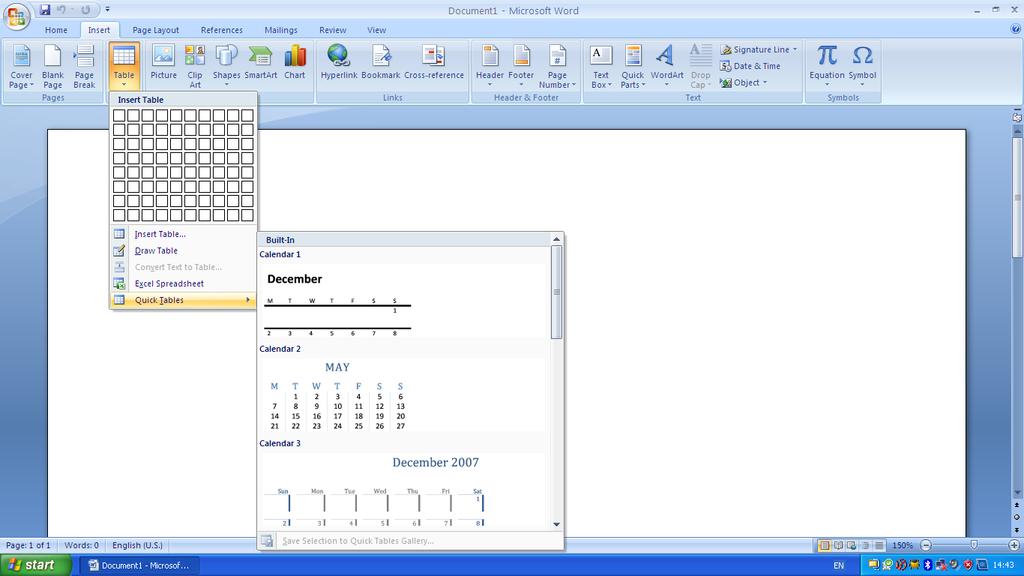Select Document1 taskbar button
This screenshot has height=576, width=1024.
[138, 565]
